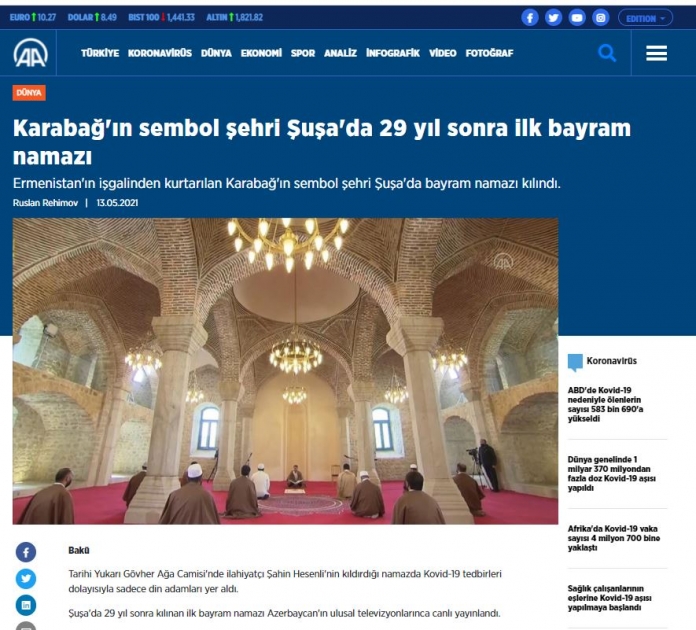Viewport: 696px width, 630px height.
Task: Click the mosque prayer photo
Action: click(285, 371)
